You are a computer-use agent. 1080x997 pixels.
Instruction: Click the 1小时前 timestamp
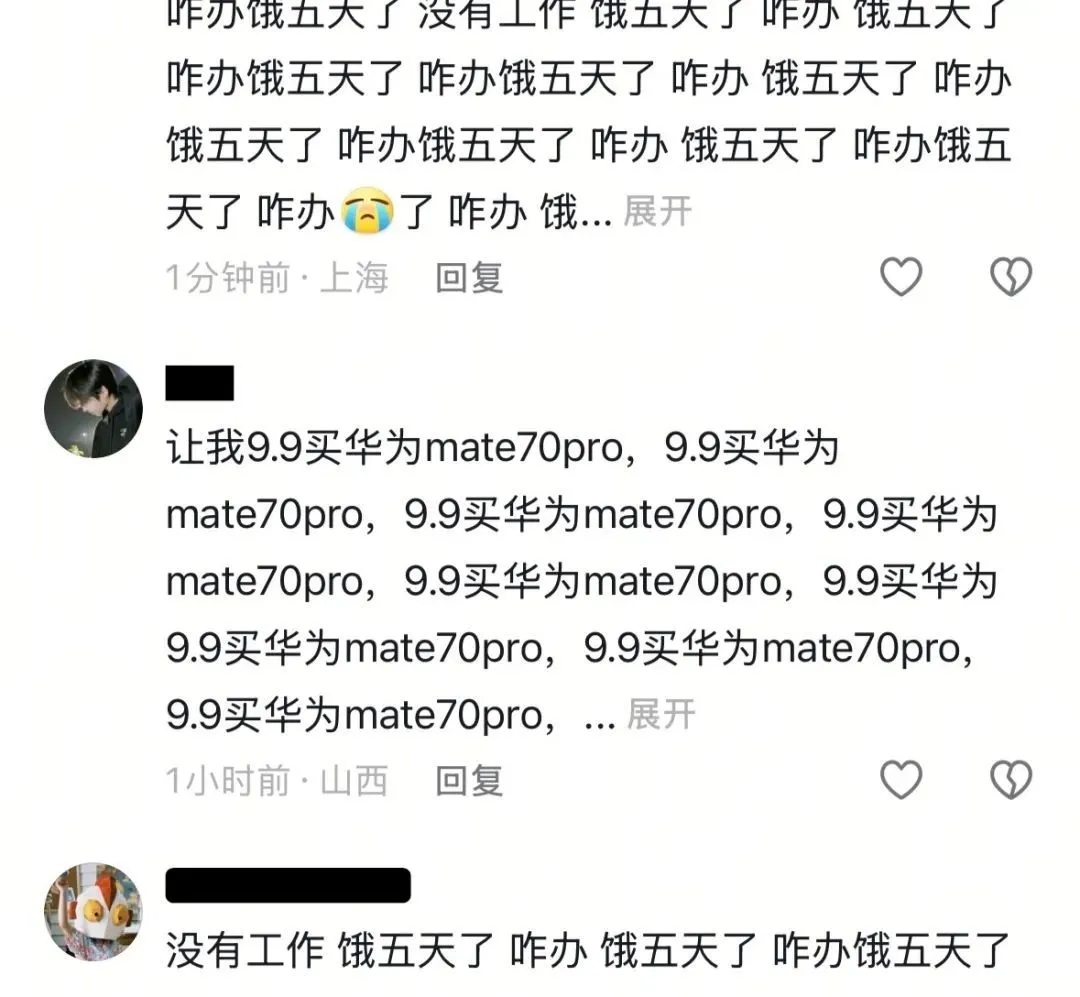coord(228,781)
